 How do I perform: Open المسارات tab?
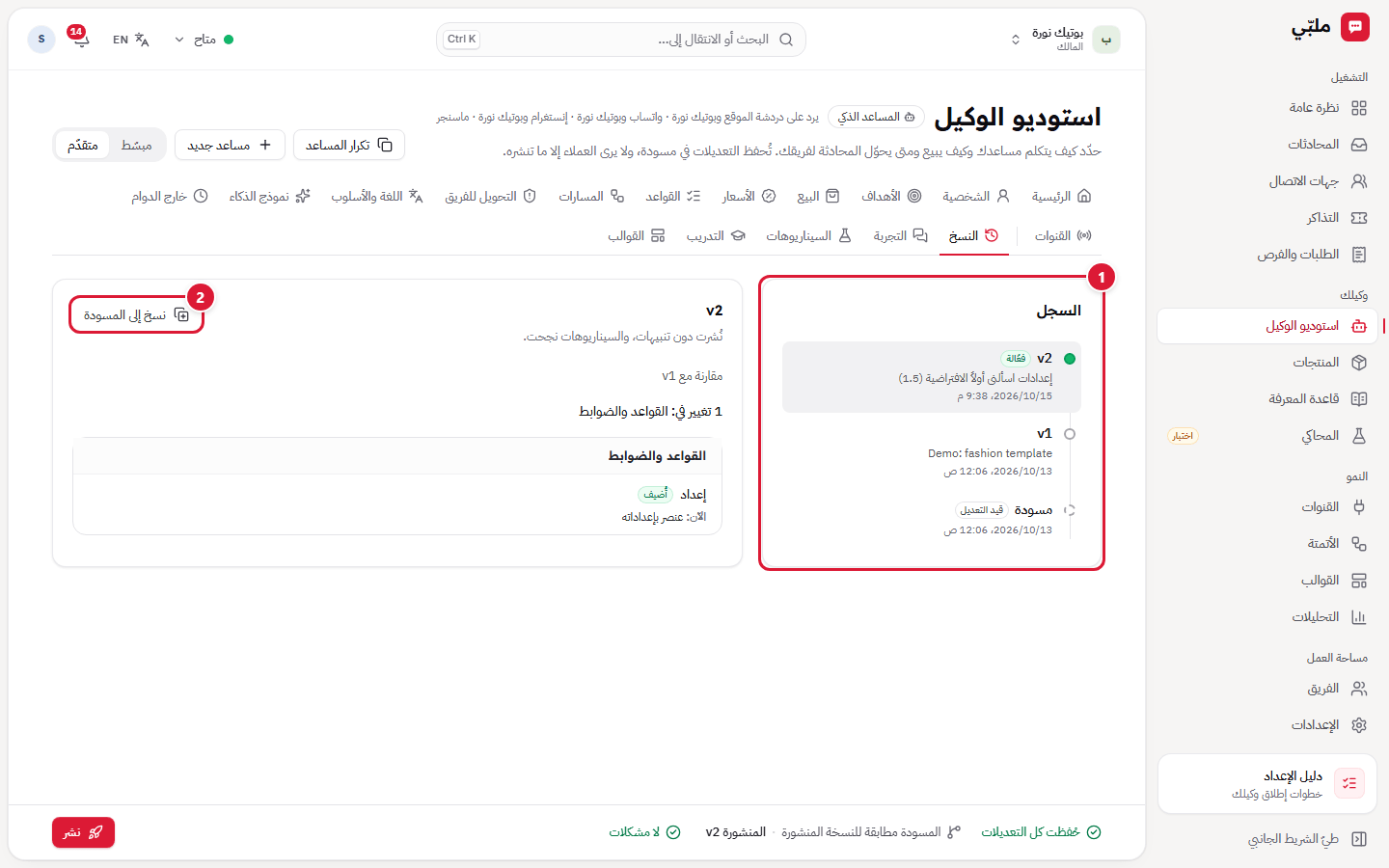591,196
